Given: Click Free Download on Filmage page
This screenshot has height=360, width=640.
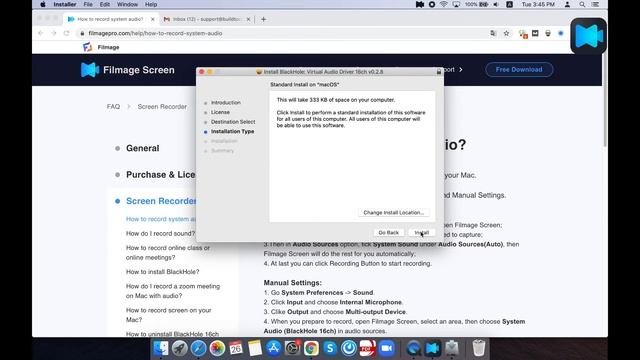Looking at the screenshot, I should pyautogui.click(x=519, y=69).
